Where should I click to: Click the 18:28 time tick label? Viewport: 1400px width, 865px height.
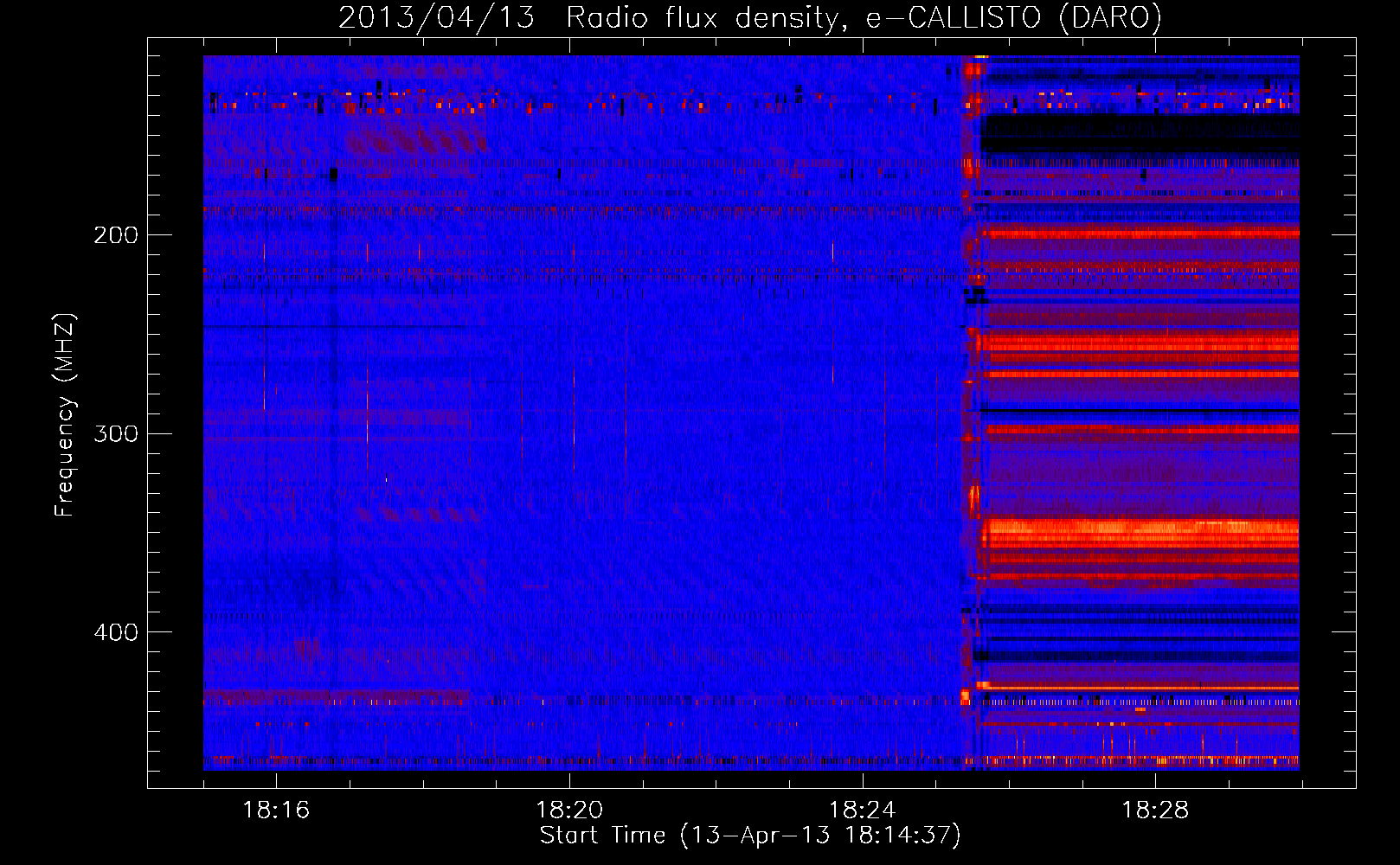[x=1156, y=811]
